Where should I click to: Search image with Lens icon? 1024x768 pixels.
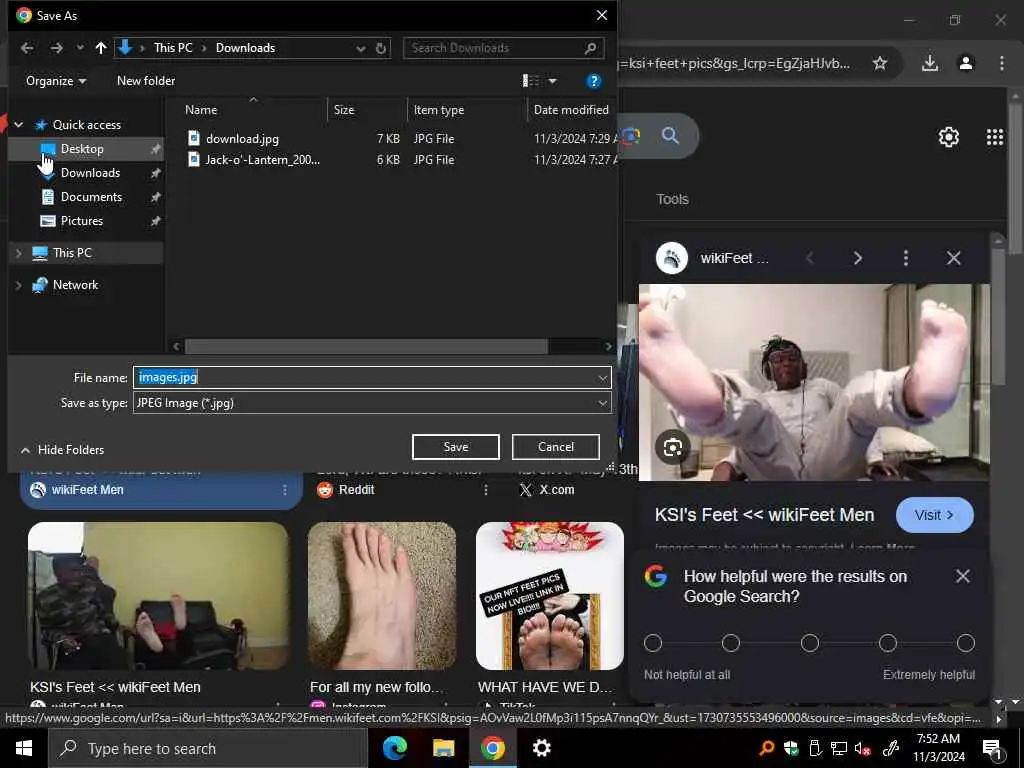[x=673, y=447]
